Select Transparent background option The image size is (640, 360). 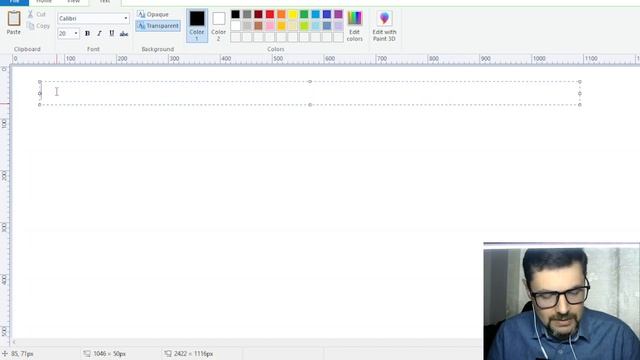coord(158,26)
